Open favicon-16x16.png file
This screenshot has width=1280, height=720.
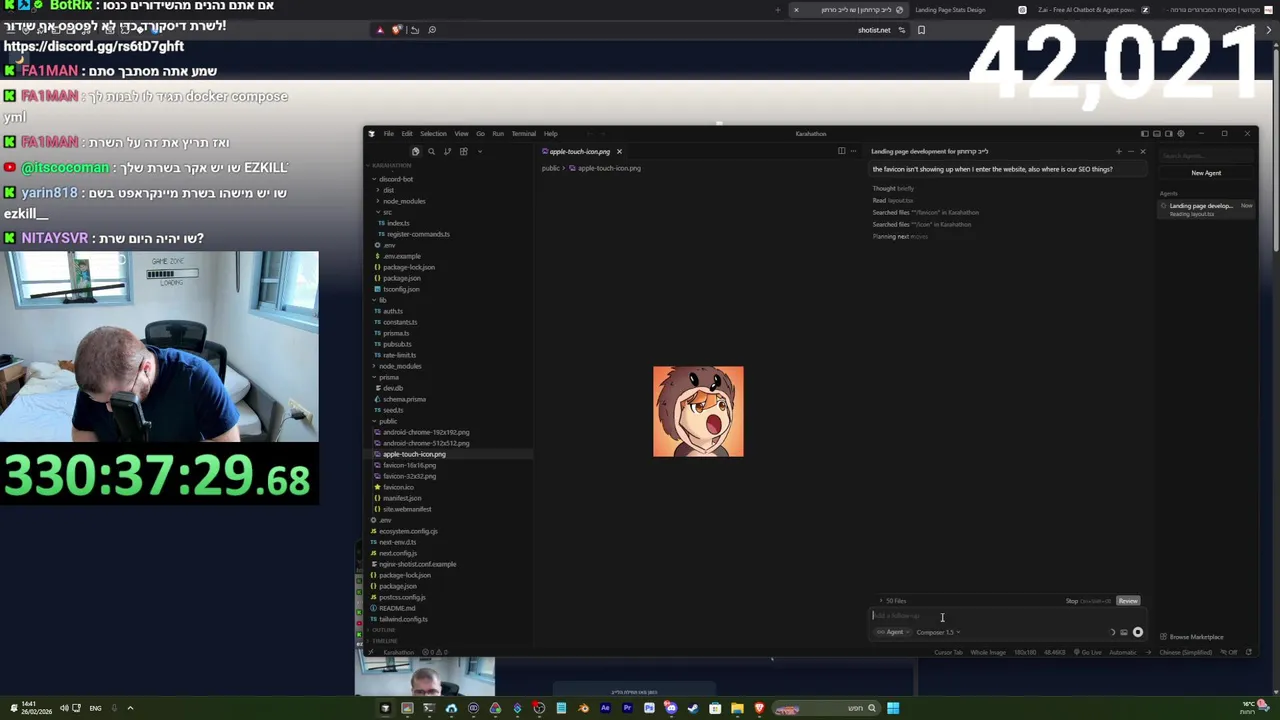click(409, 465)
